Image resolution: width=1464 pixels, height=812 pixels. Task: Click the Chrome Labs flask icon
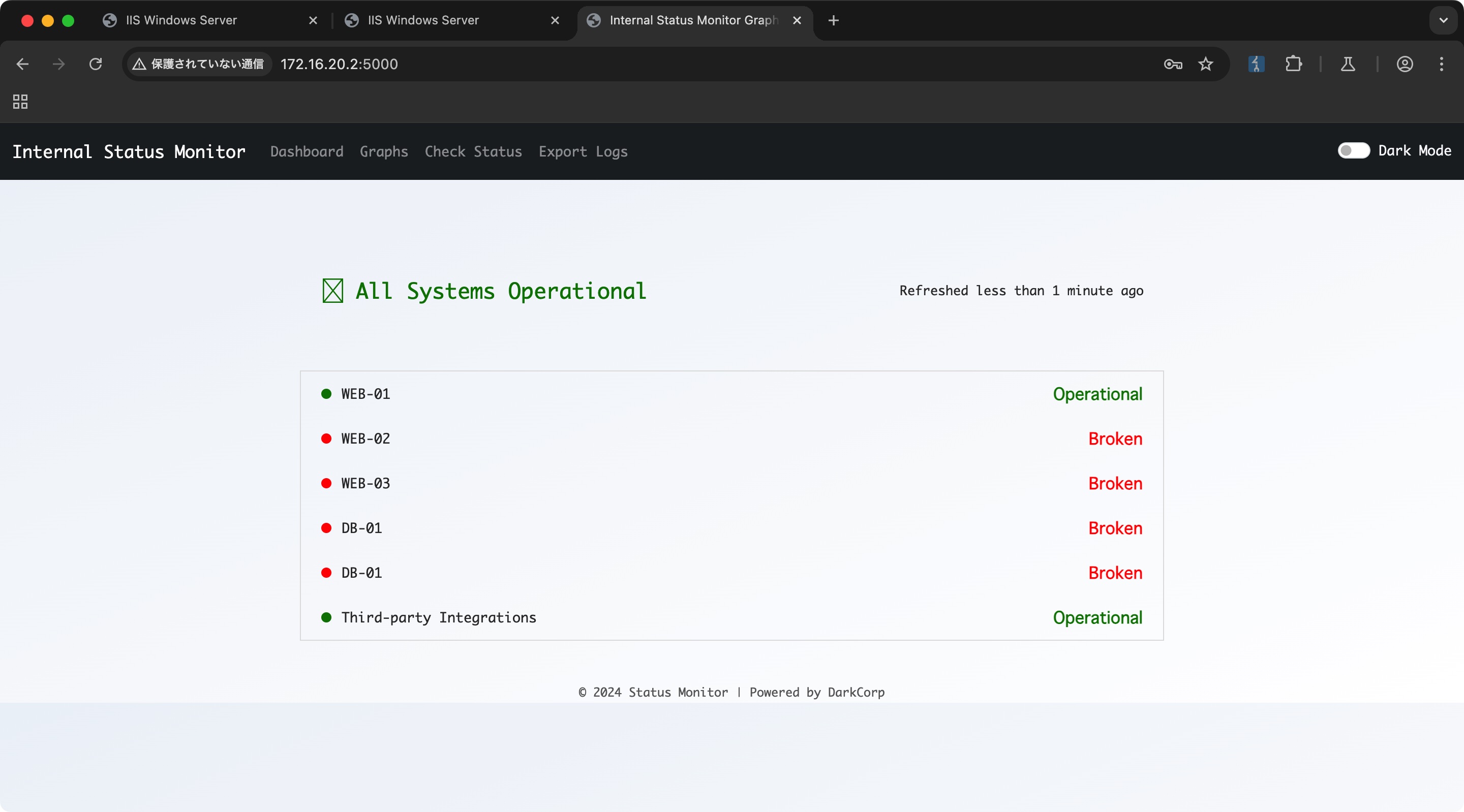(x=1348, y=64)
